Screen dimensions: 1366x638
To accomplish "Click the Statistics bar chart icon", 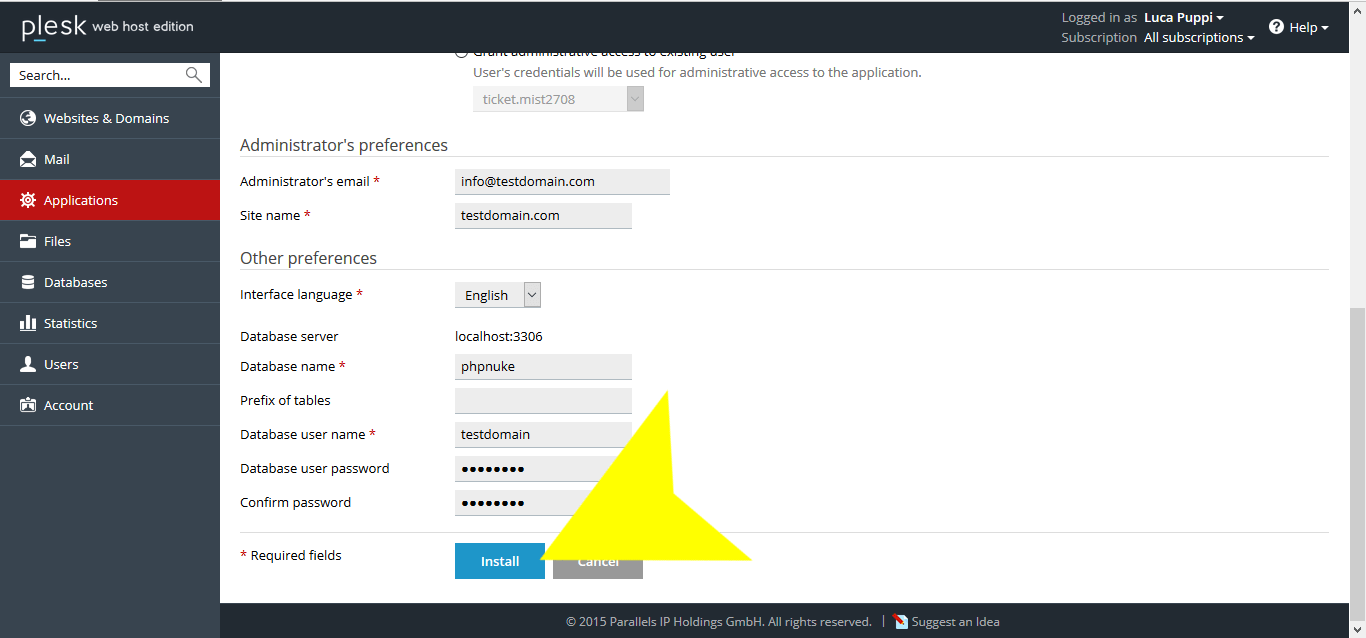I will coord(28,323).
